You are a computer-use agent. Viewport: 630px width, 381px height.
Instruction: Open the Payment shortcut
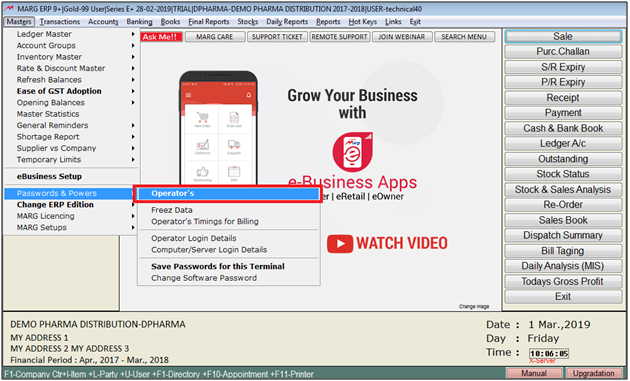pos(563,113)
